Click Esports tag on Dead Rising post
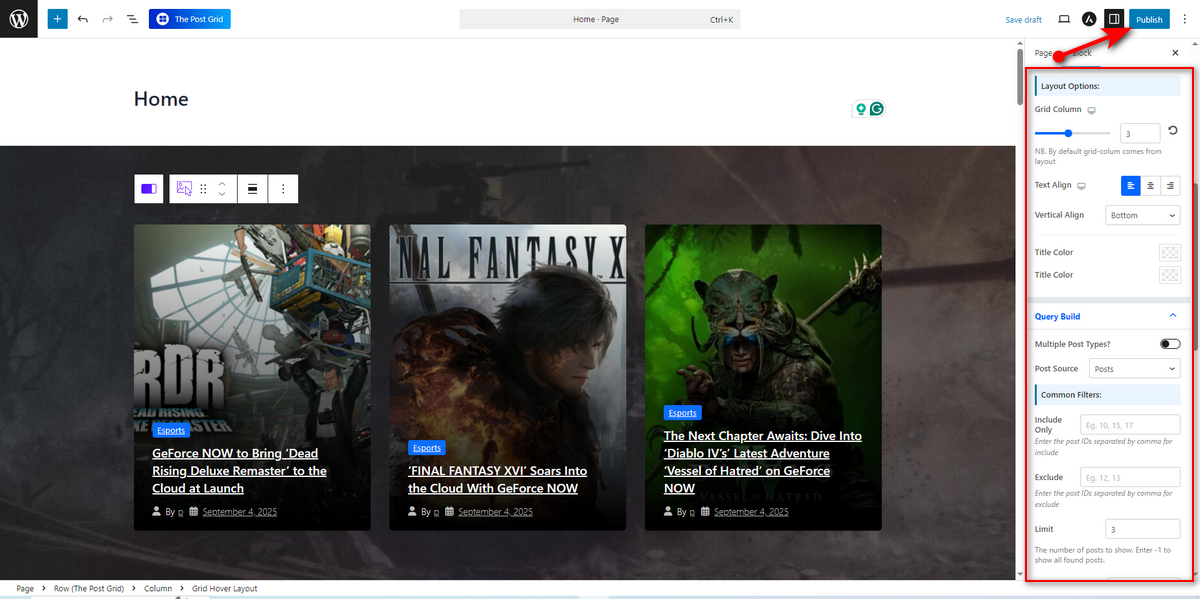This screenshot has width=1200, height=599. point(171,431)
